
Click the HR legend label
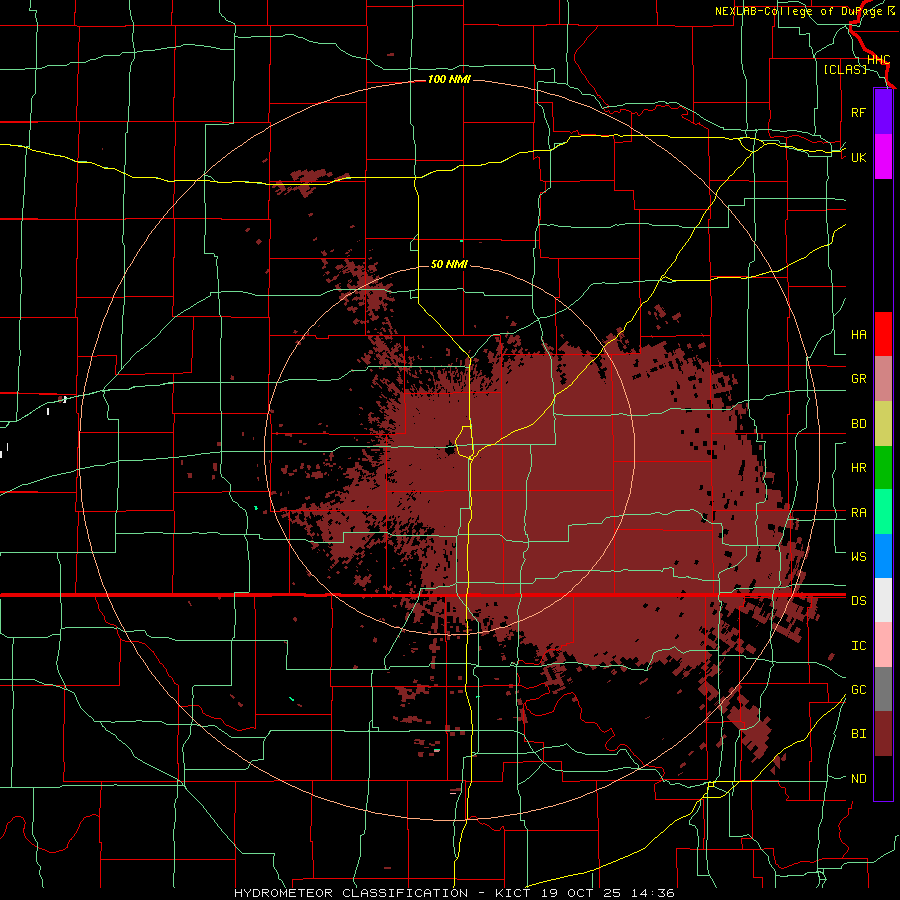coord(858,468)
